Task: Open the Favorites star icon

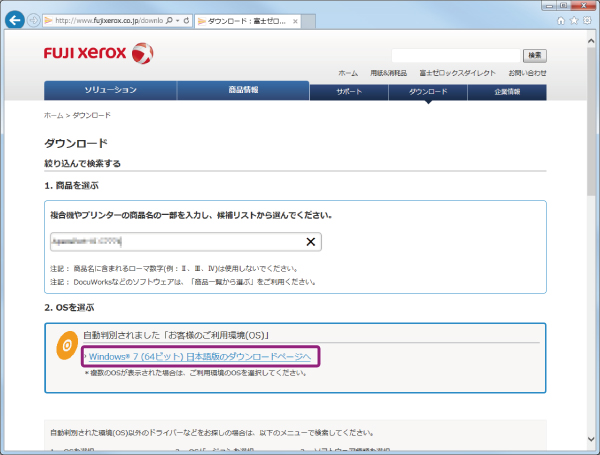Action: pyautogui.click(x=573, y=21)
